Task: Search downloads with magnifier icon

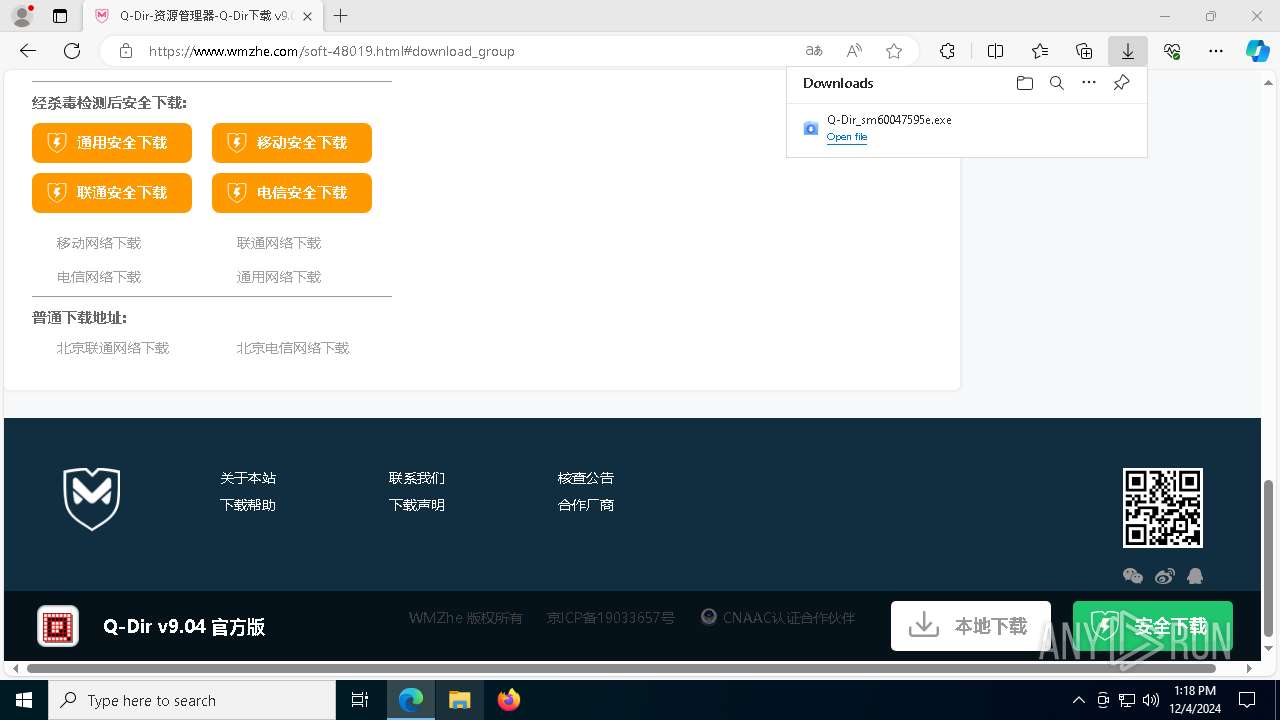Action: coord(1056,83)
